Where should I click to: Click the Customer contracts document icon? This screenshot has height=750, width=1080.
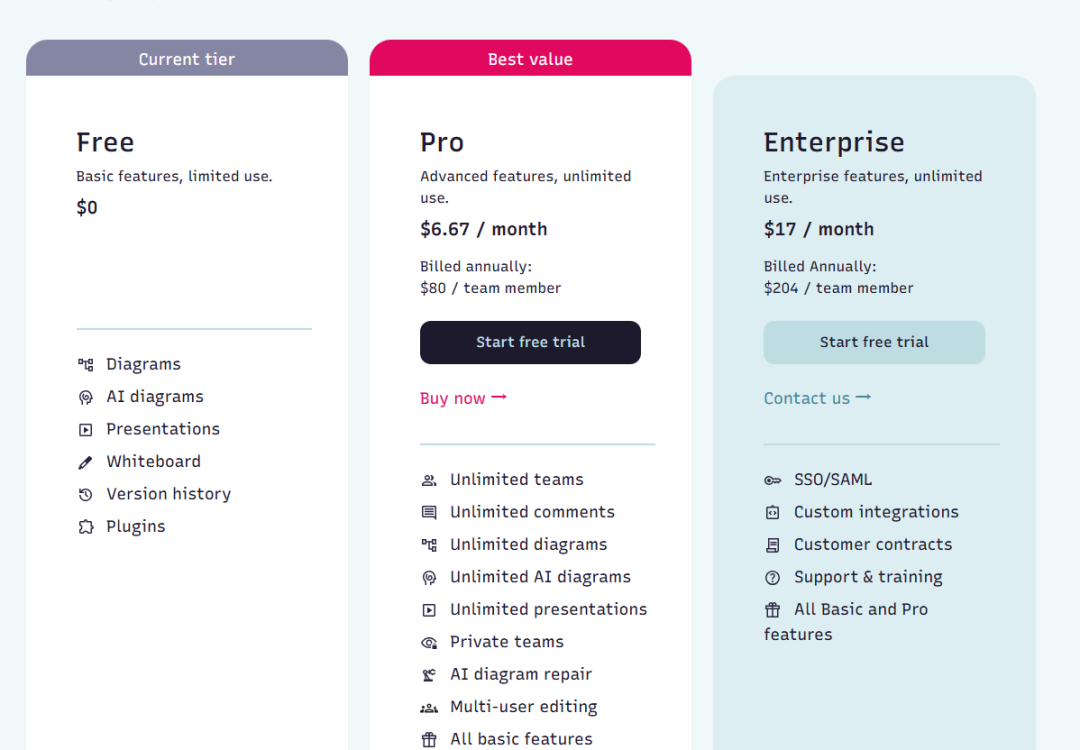point(773,545)
